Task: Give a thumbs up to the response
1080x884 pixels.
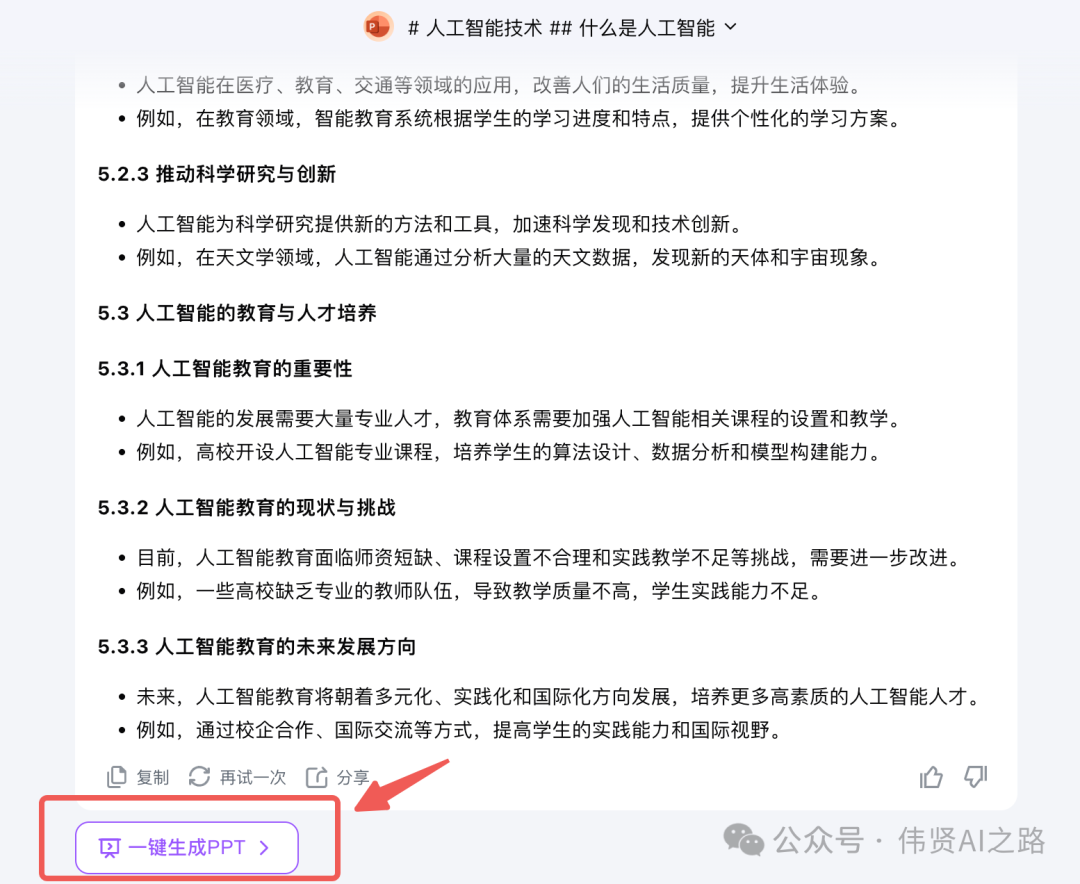Action: (x=931, y=777)
